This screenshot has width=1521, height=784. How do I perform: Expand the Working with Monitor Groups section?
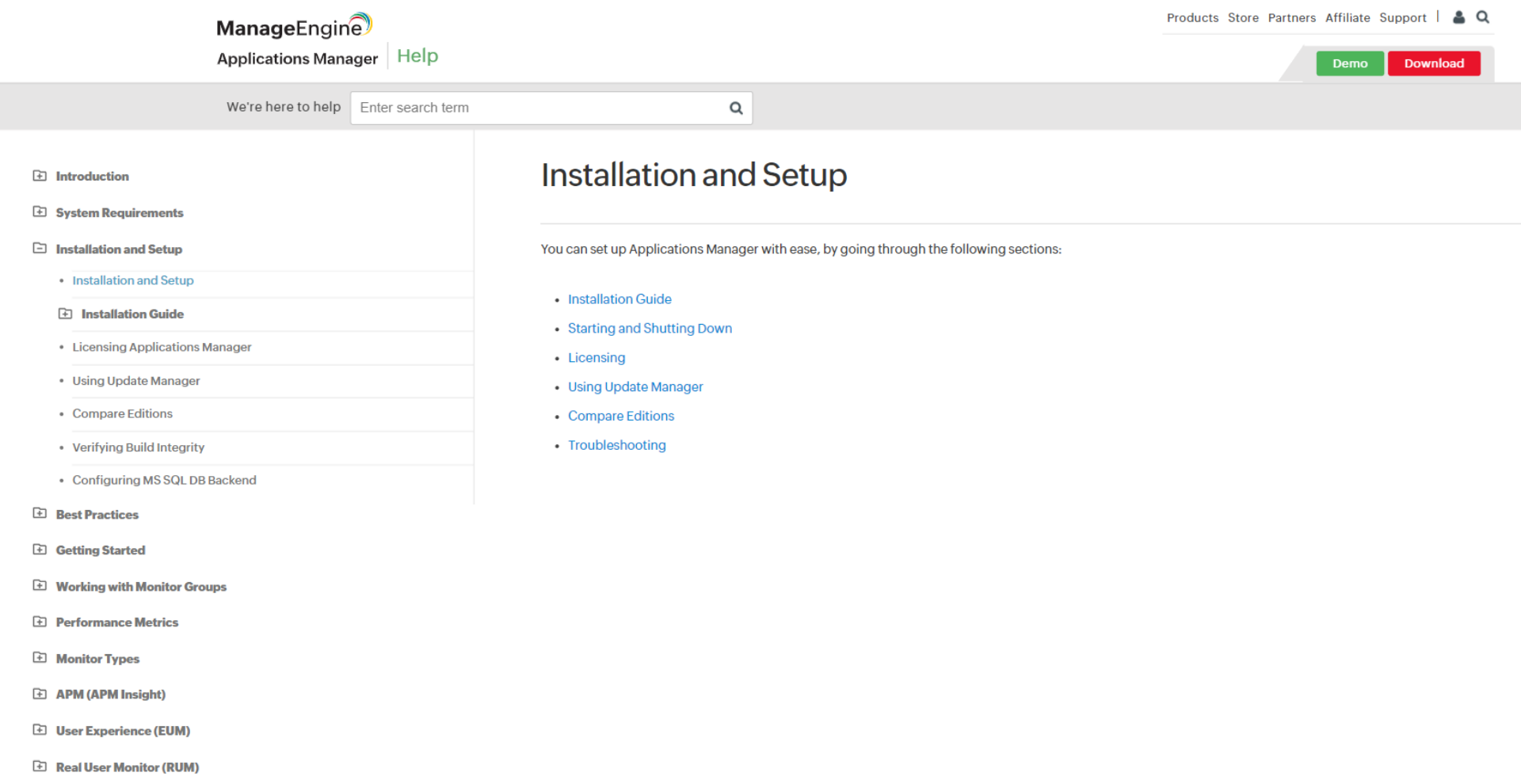[x=40, y=585]
